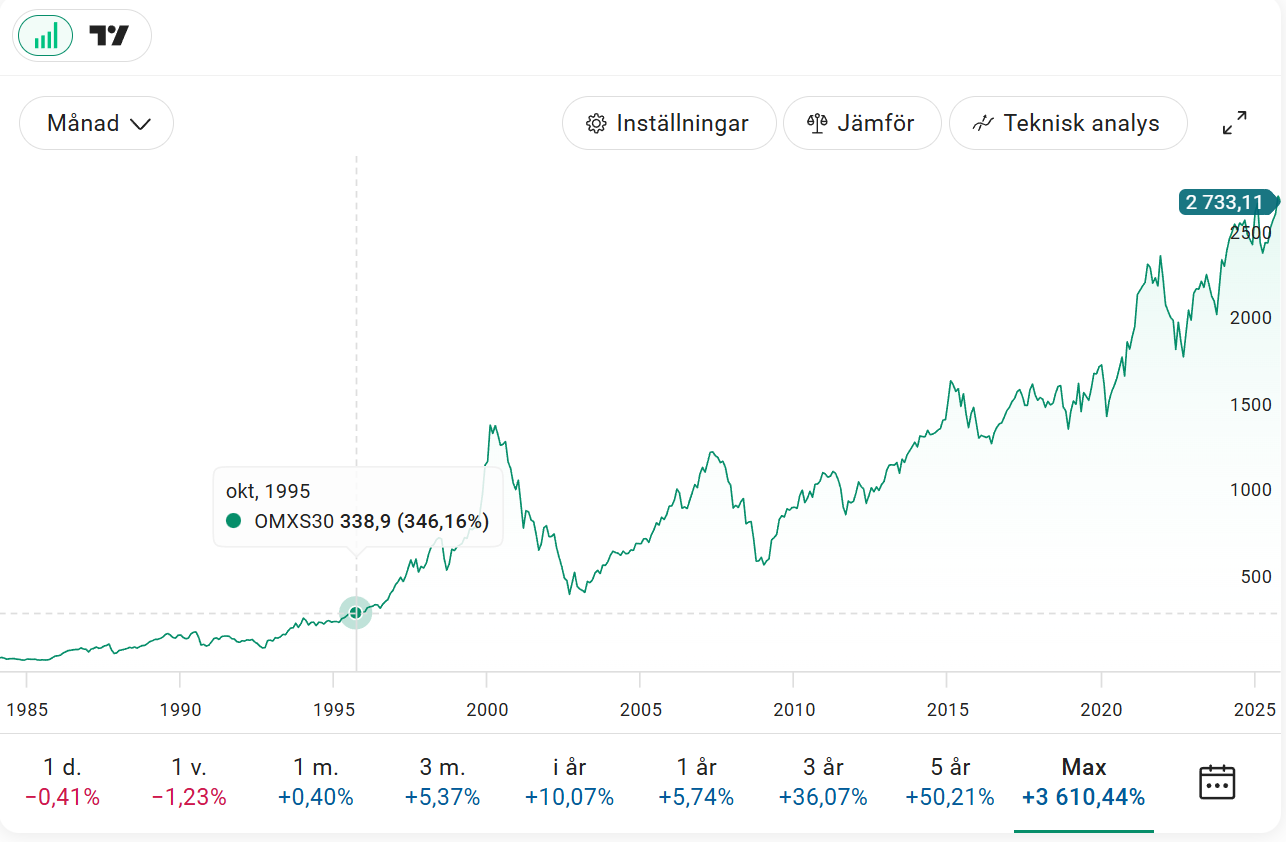Open the Jämför comparison button
Screen dimensions: 1286x842
862,123
